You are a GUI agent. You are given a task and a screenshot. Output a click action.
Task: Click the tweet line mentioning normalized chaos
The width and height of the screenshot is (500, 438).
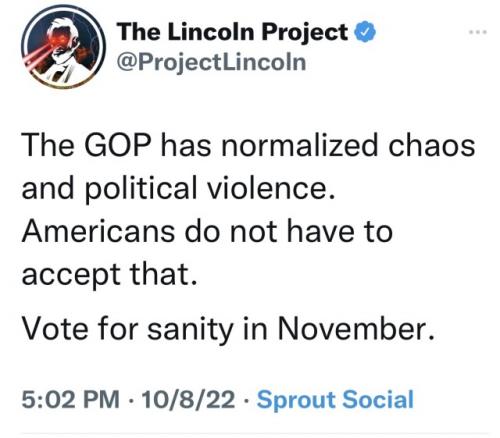tap(248, 146)
